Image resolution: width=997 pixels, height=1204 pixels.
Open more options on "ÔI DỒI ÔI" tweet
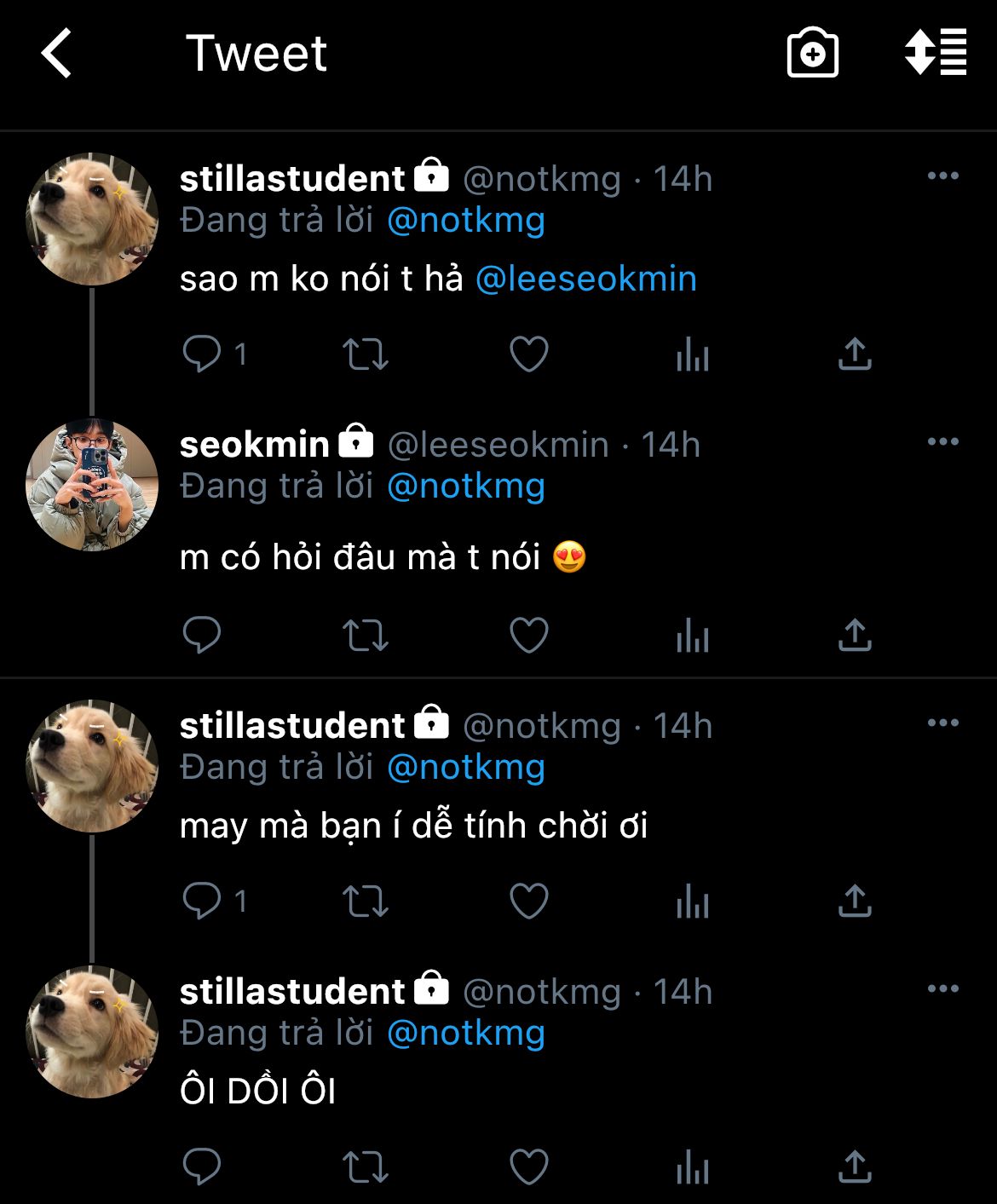942,989
